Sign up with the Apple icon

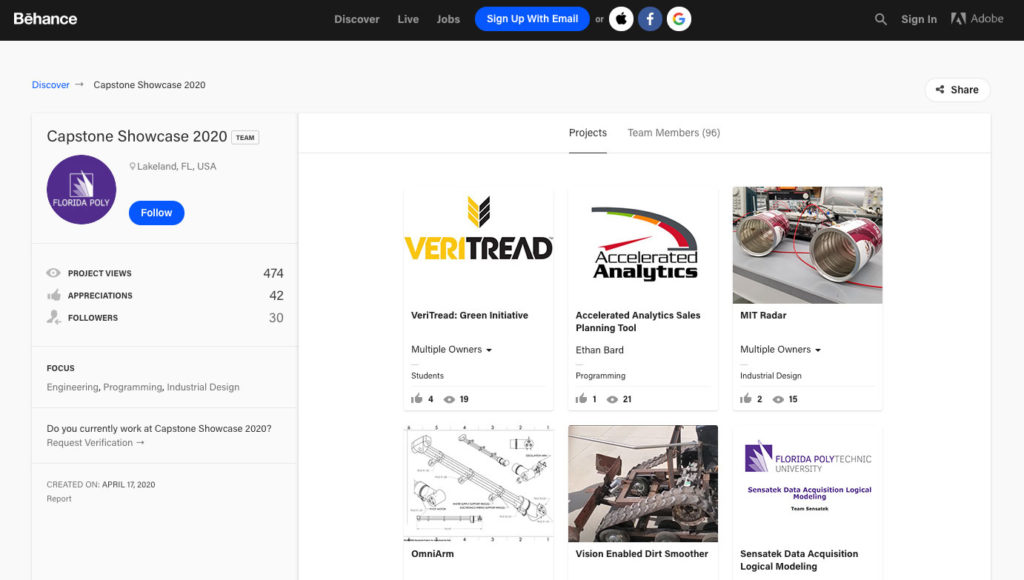[621, 19]
